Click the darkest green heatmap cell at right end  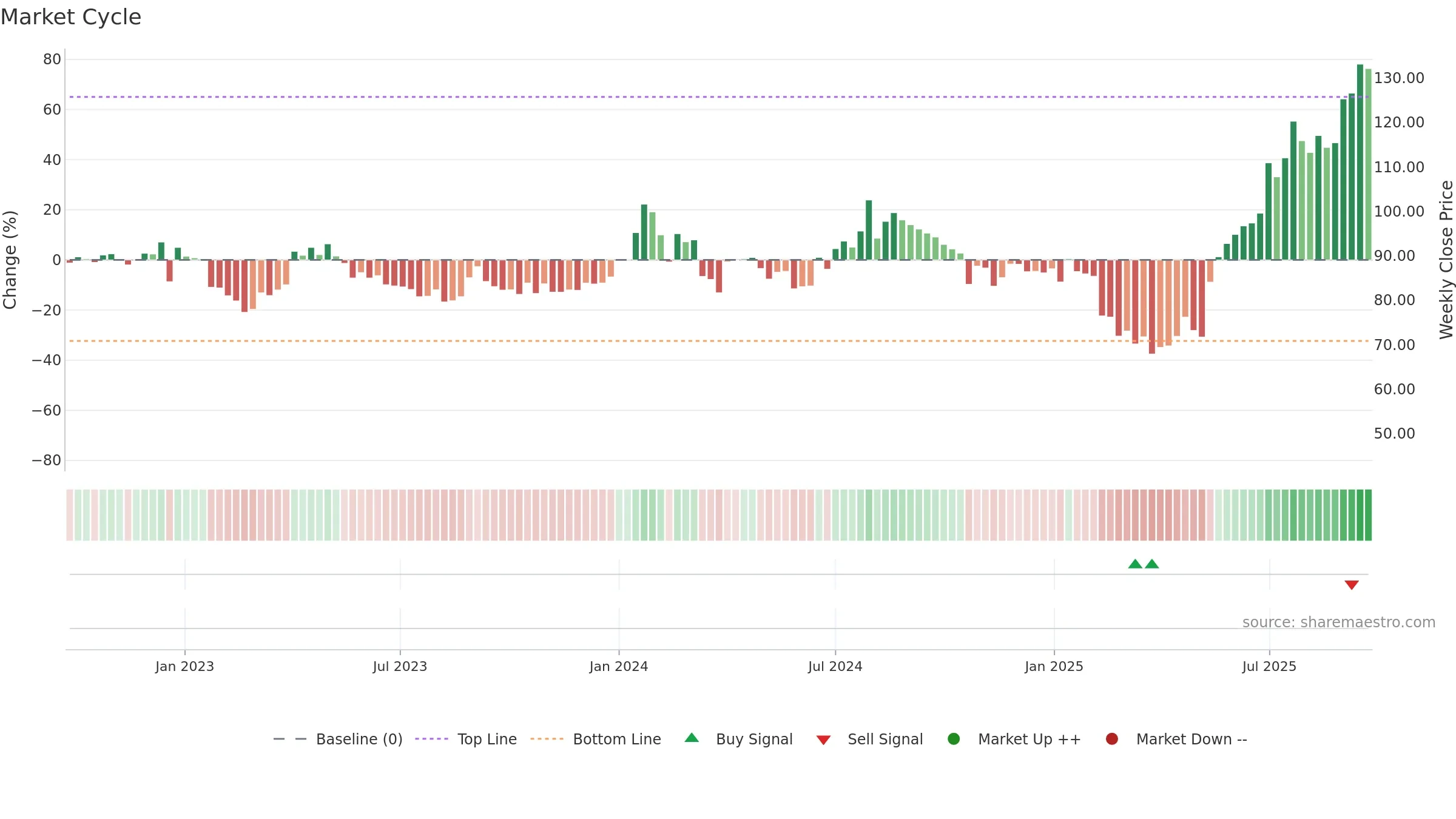point(1369,515)
